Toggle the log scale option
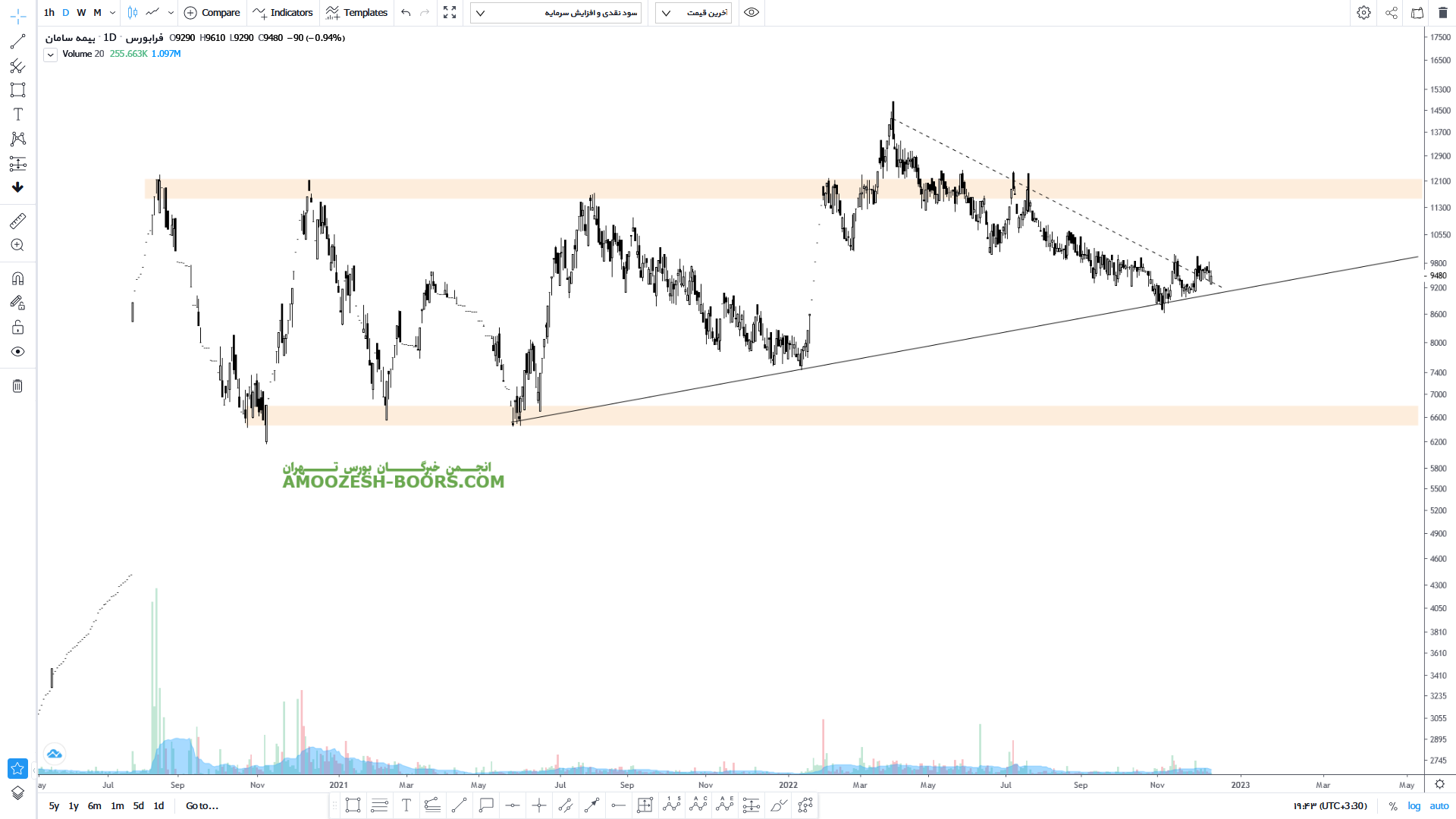Viewport: 1456px width, 819px height. click(x=1414, y=806)
